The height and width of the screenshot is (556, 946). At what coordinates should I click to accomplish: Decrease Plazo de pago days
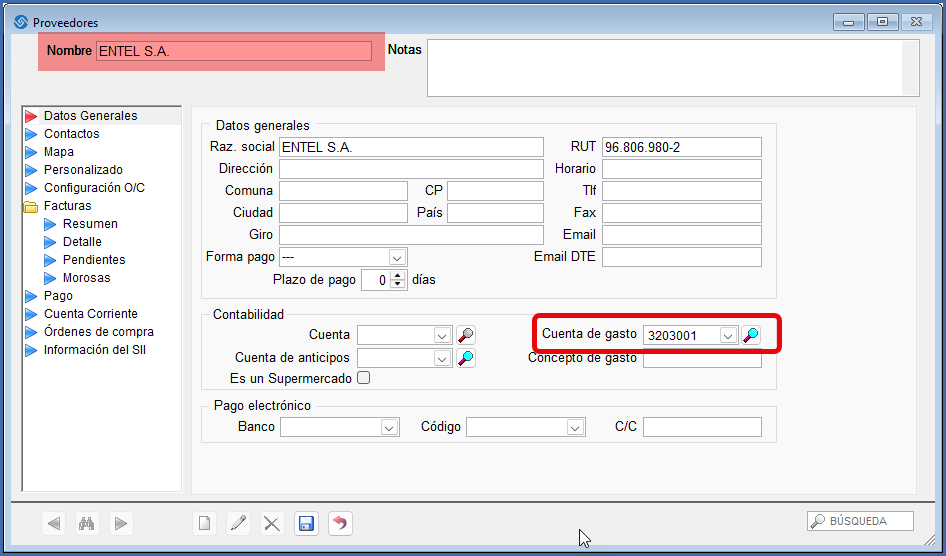tap(398, 284)
